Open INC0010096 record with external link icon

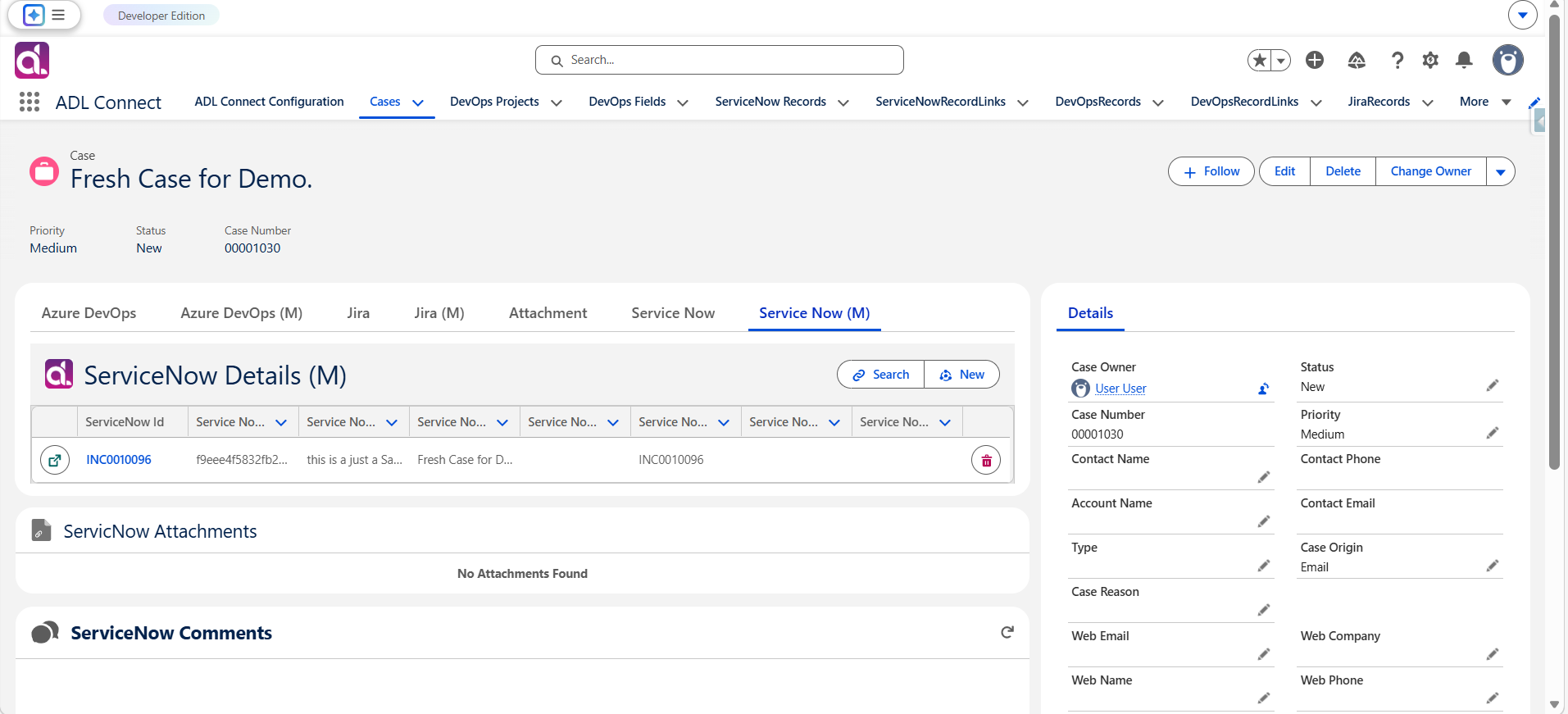click(x=55, y=460)
